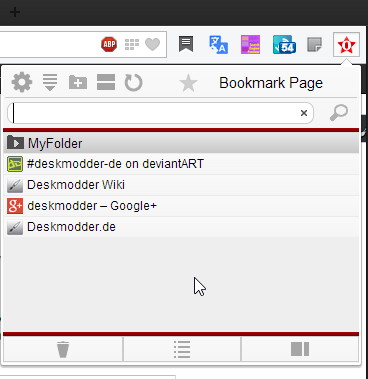
Task: Click the red Google+ favicon
Action: [15, 206]
